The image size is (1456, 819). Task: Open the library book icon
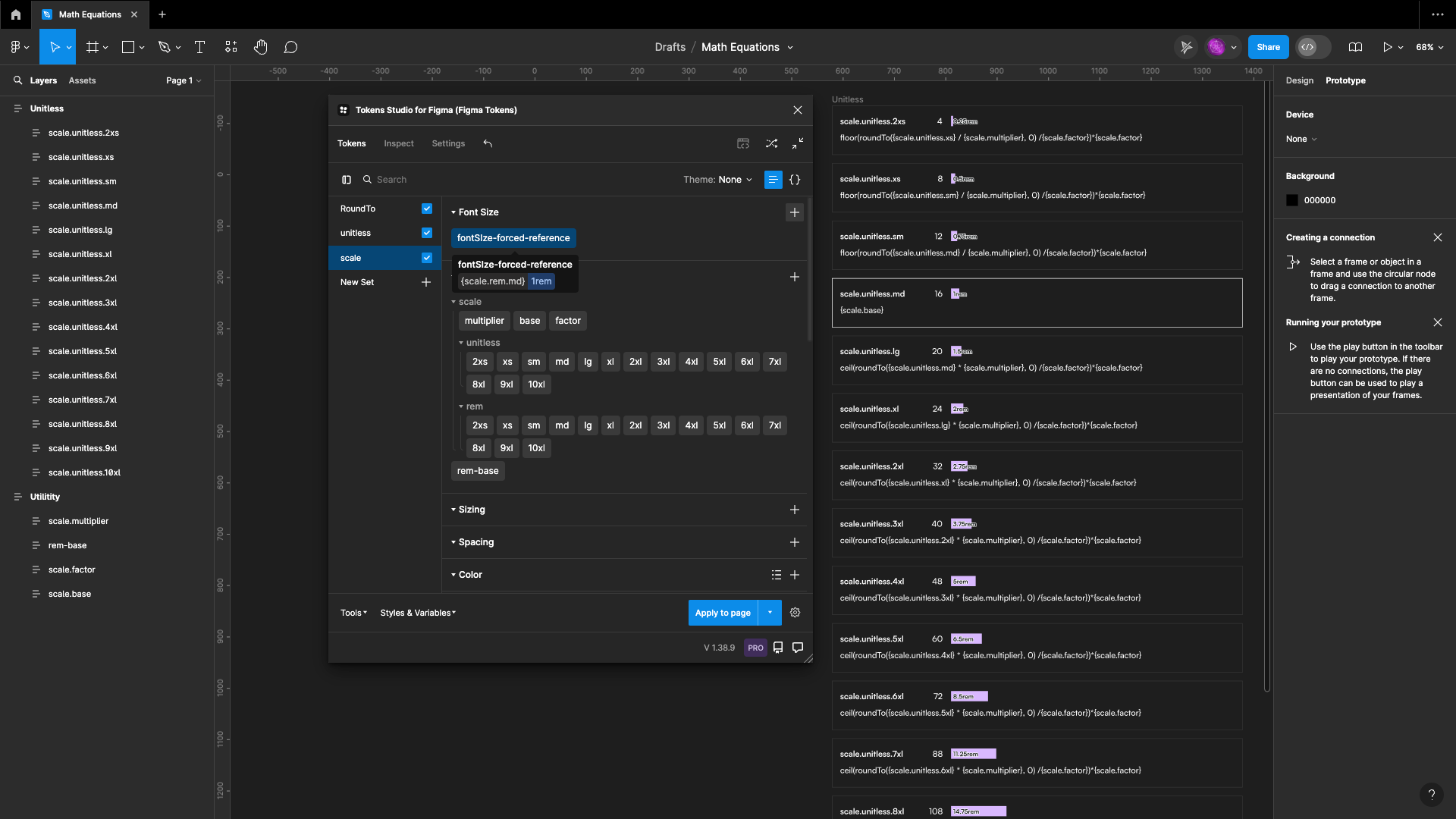pyautogui.click(x=1356, y=47)
